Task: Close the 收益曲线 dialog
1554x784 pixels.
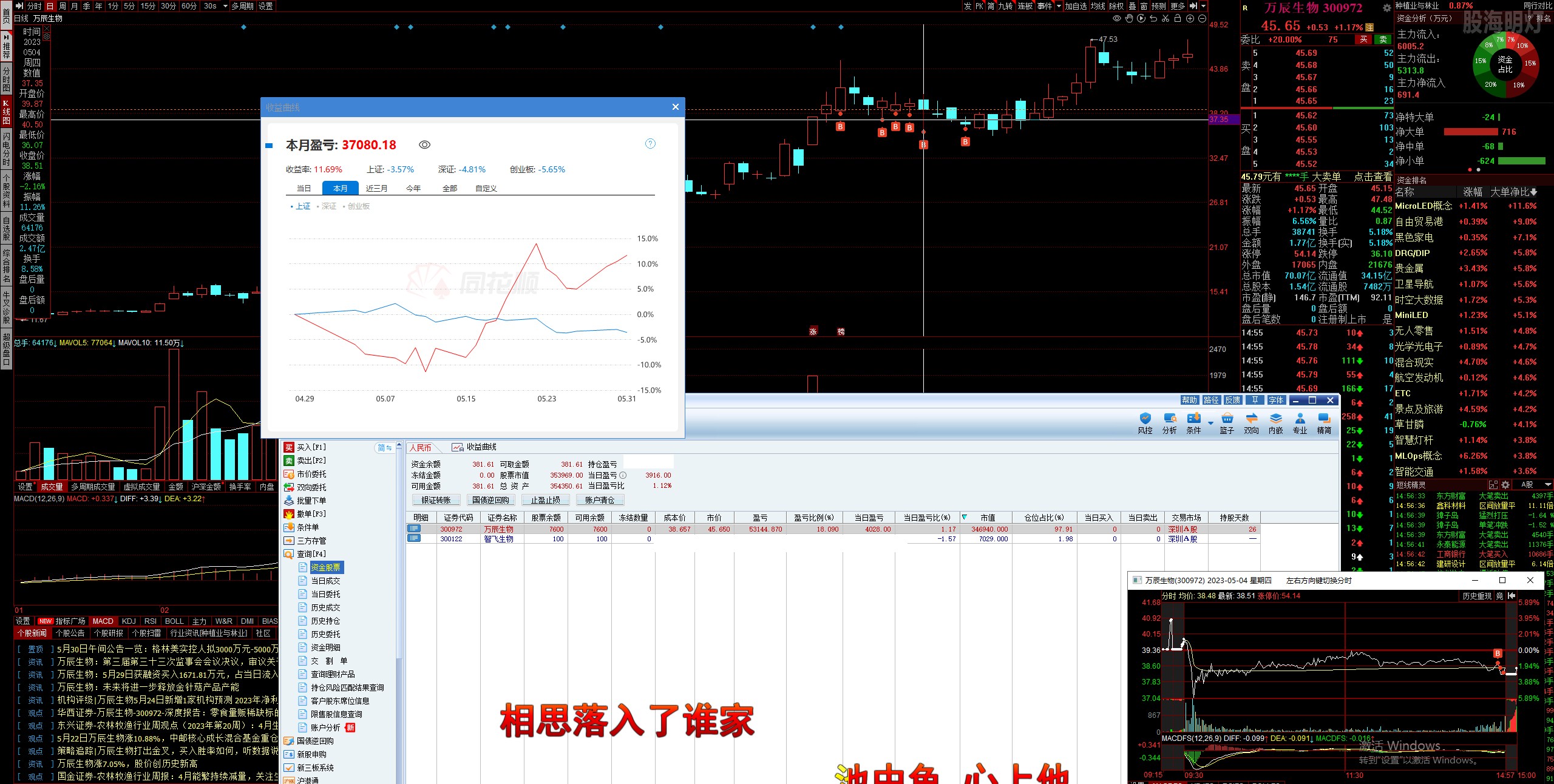Action: pos(675,107)
